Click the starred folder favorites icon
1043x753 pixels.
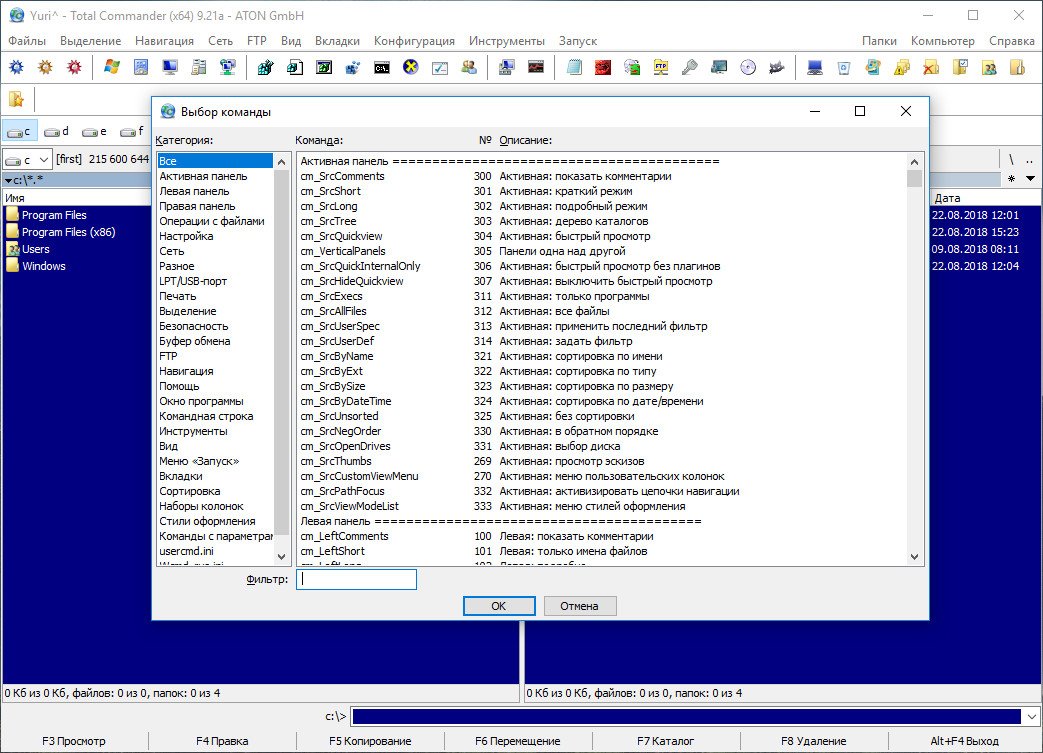coord(16,99)
